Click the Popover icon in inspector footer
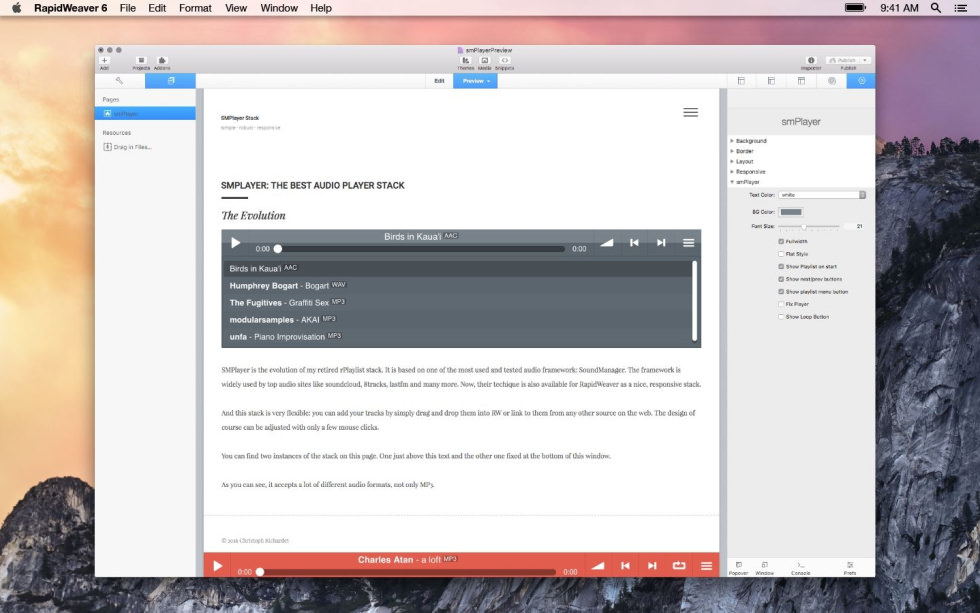Screen dimensions: 980x613 click(x=738, y=567)
